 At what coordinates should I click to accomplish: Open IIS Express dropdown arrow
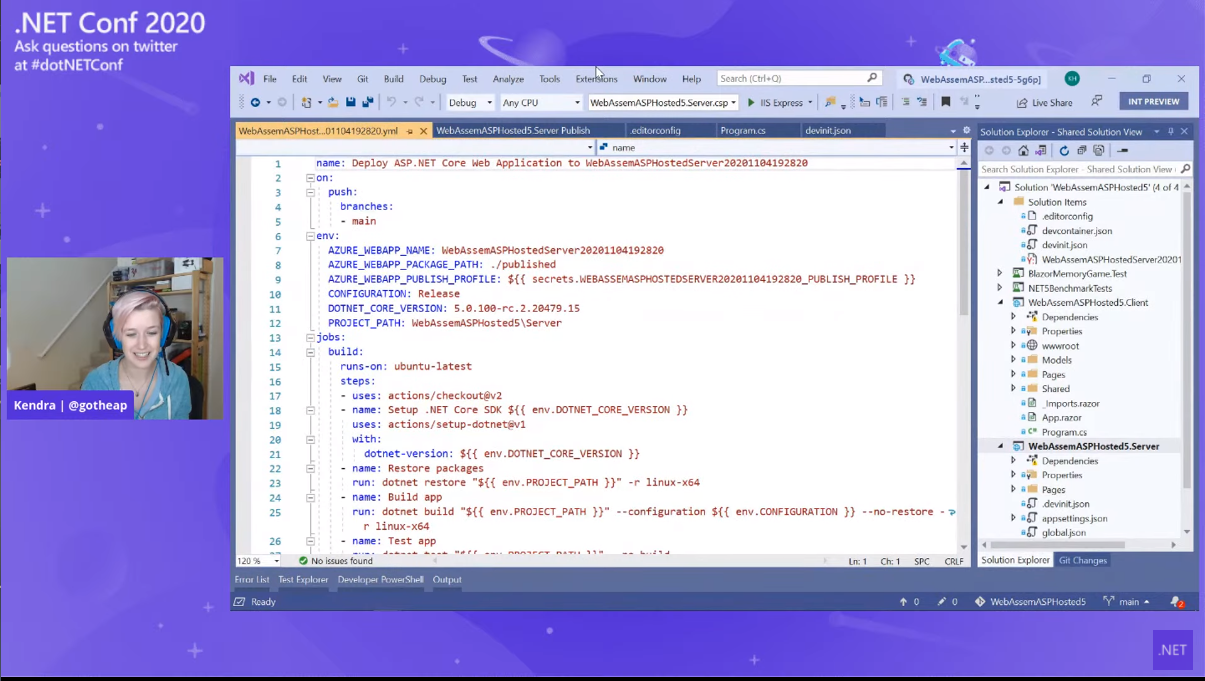(810, 103)
